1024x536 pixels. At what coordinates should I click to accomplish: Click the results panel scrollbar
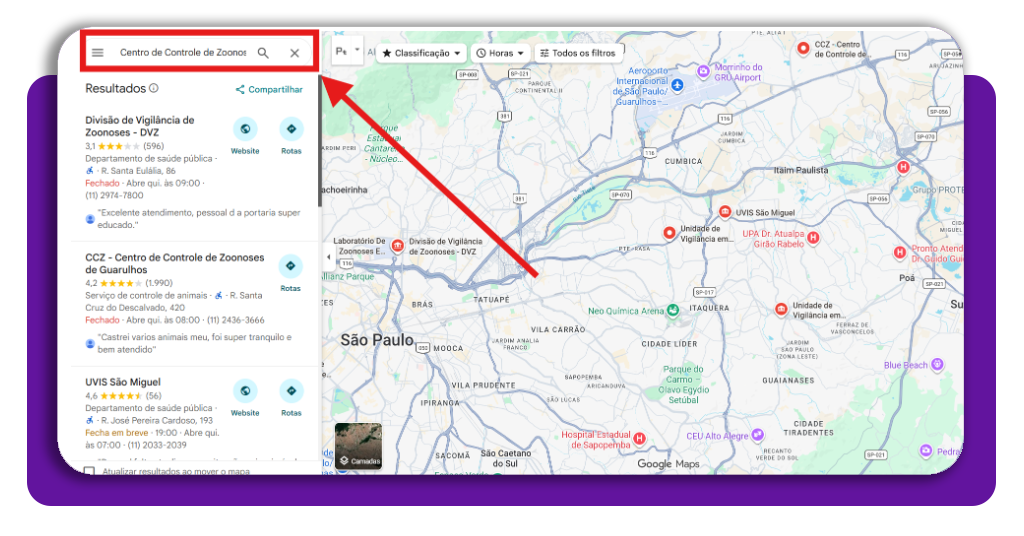(x=320, y=140)
